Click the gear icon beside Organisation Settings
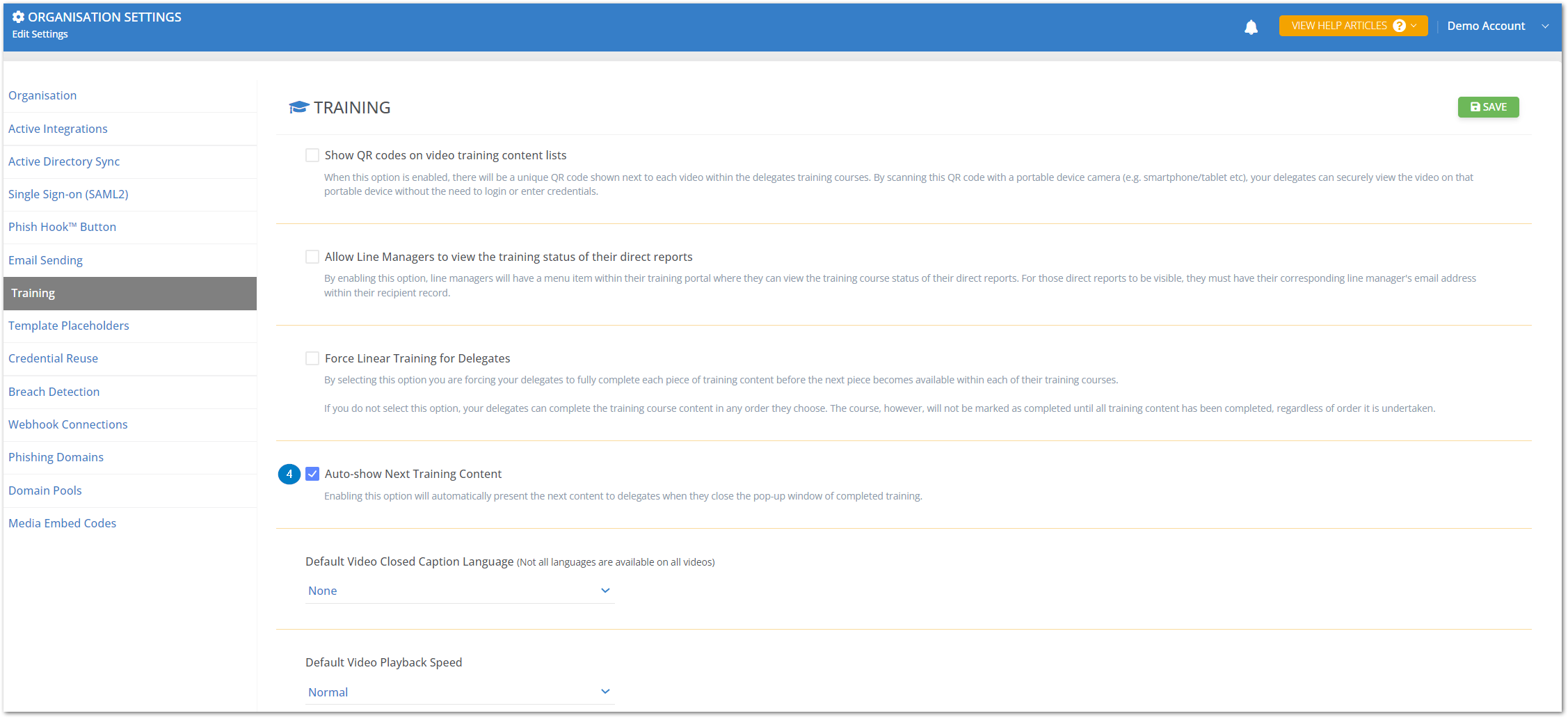The image size is (1568, 718). point(19,17)
